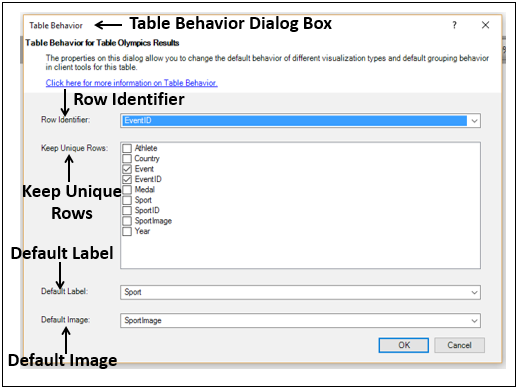This screenshot has width=518, height=389.
Task: Open the Row Identifier dropdown arrow
Action: (x=474, y=121)
